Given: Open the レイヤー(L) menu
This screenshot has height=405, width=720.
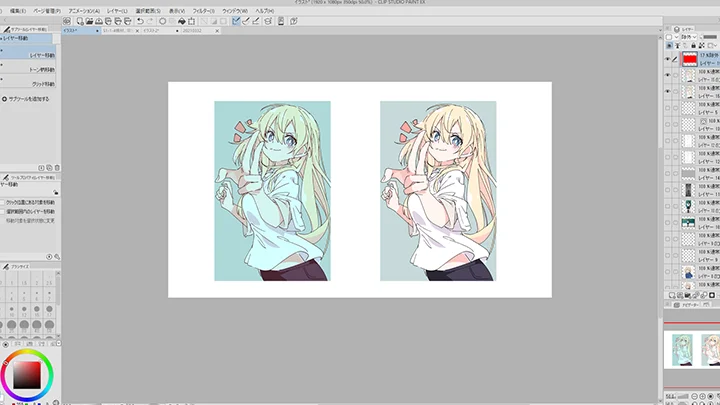Looking at the screenshot, I should tap(117, 11).
